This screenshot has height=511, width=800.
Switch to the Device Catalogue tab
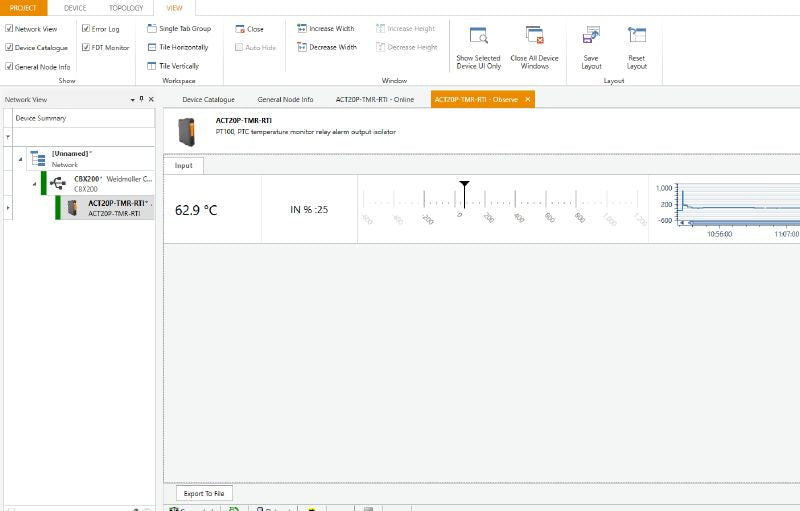(x=208, y=99)
